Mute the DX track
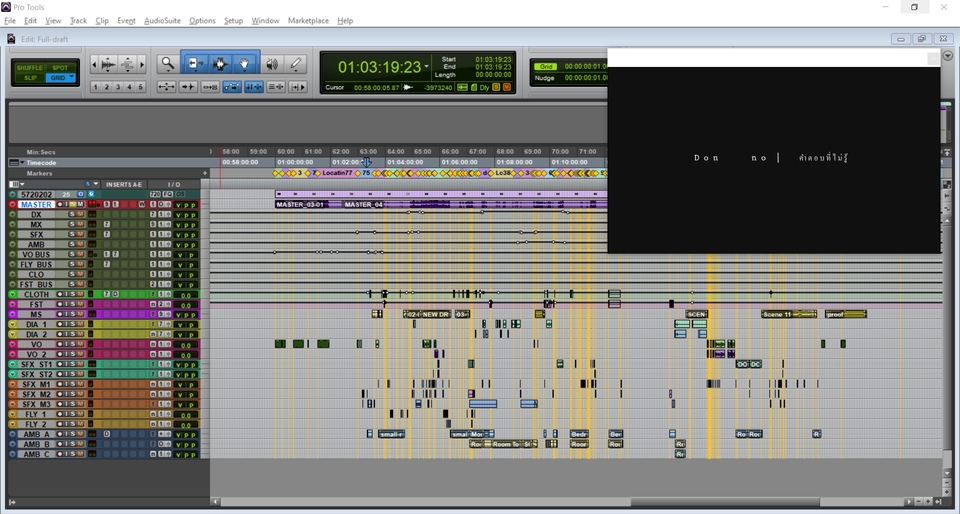Image resolution: width=960 pixels, height=514 pixels. click(80, 214)
